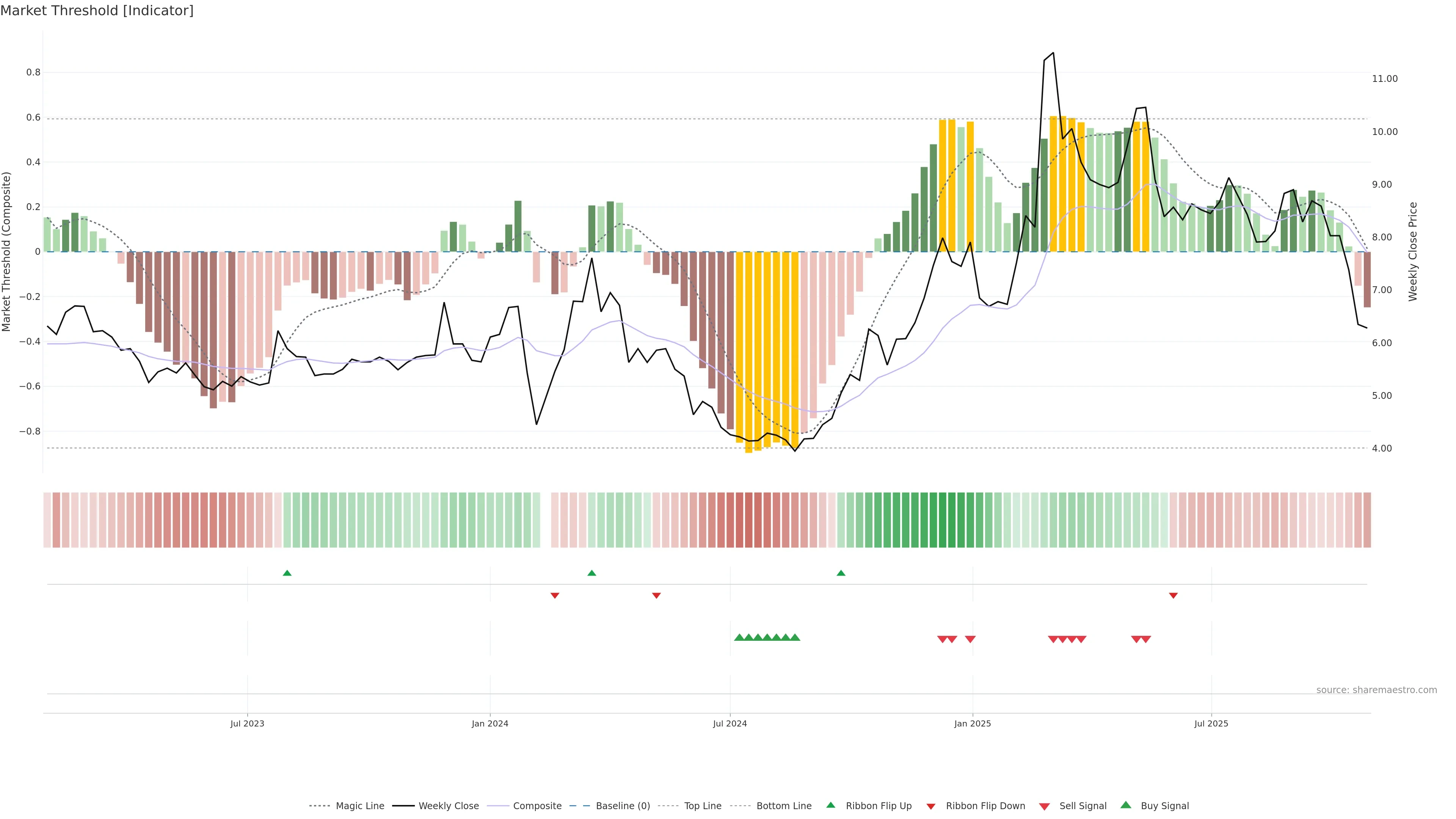Viewport: 1456px width, 819px height.
Task: Click the leftmost buy signal triangle after Jul 2024
Action: pos(739,637)
